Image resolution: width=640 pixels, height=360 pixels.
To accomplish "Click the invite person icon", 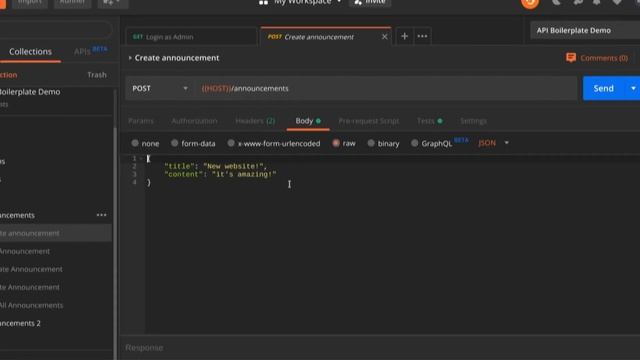I will pyautogui.click(x=358, y=2).
